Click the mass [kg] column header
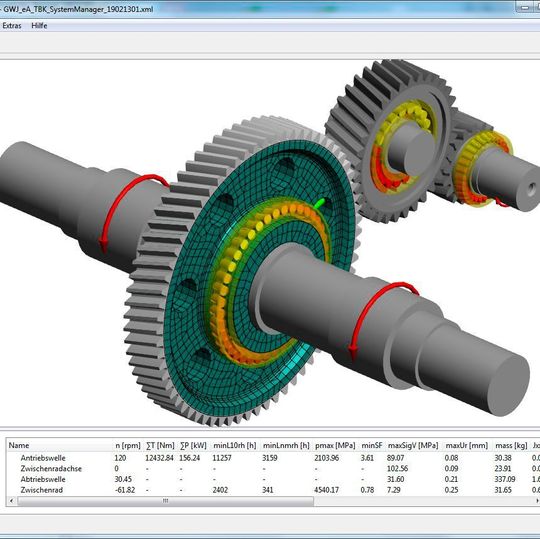 click(511, 445)
